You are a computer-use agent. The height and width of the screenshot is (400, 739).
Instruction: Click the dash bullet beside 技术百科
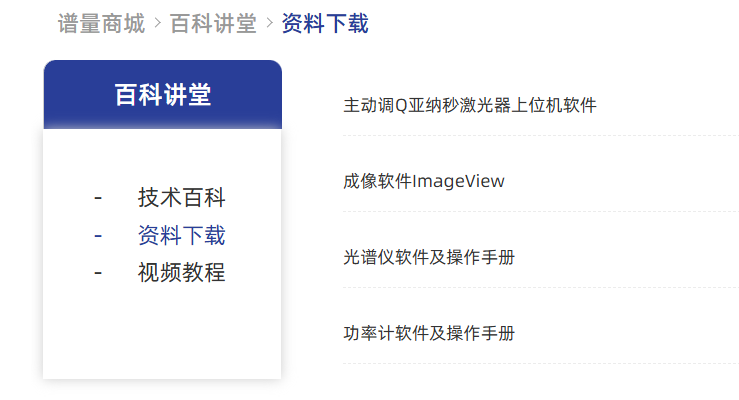point(98,198)
